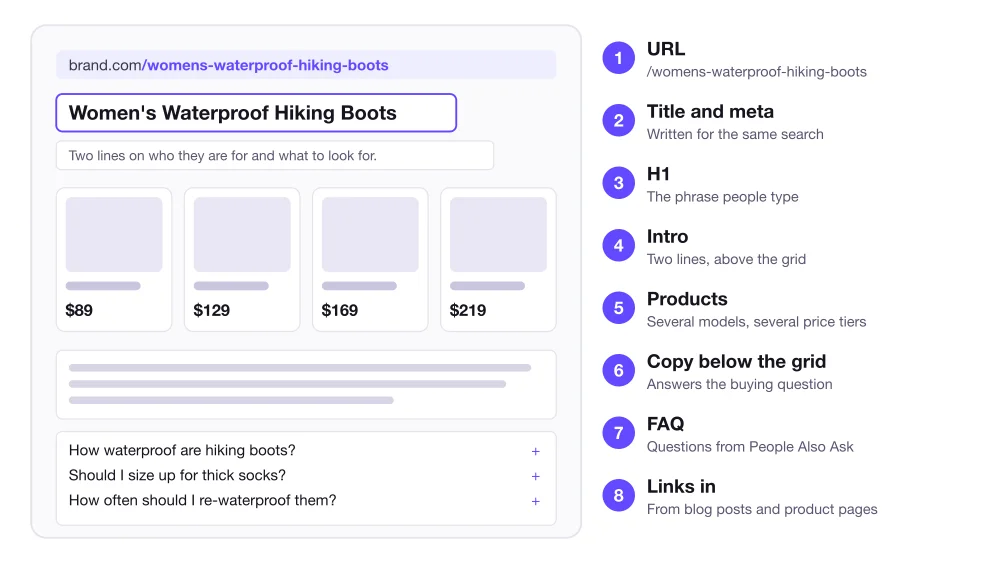Click the 'Products' legend heading
Image resolution: width=1000 pixels, height=563 pixels.
coord(688,299)
